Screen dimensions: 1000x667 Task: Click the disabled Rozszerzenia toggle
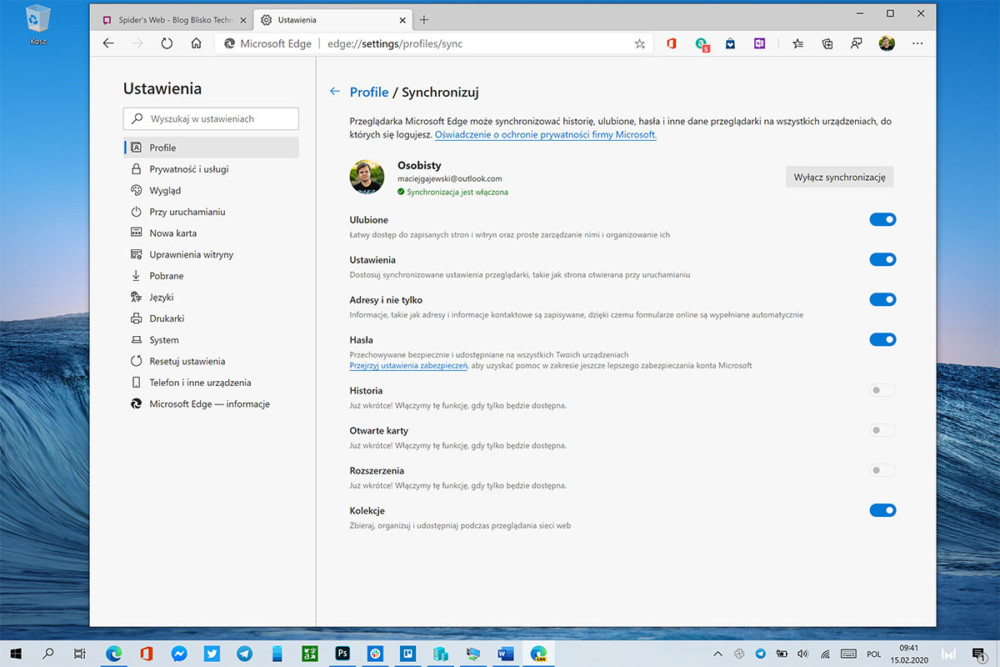pos(883,471)
